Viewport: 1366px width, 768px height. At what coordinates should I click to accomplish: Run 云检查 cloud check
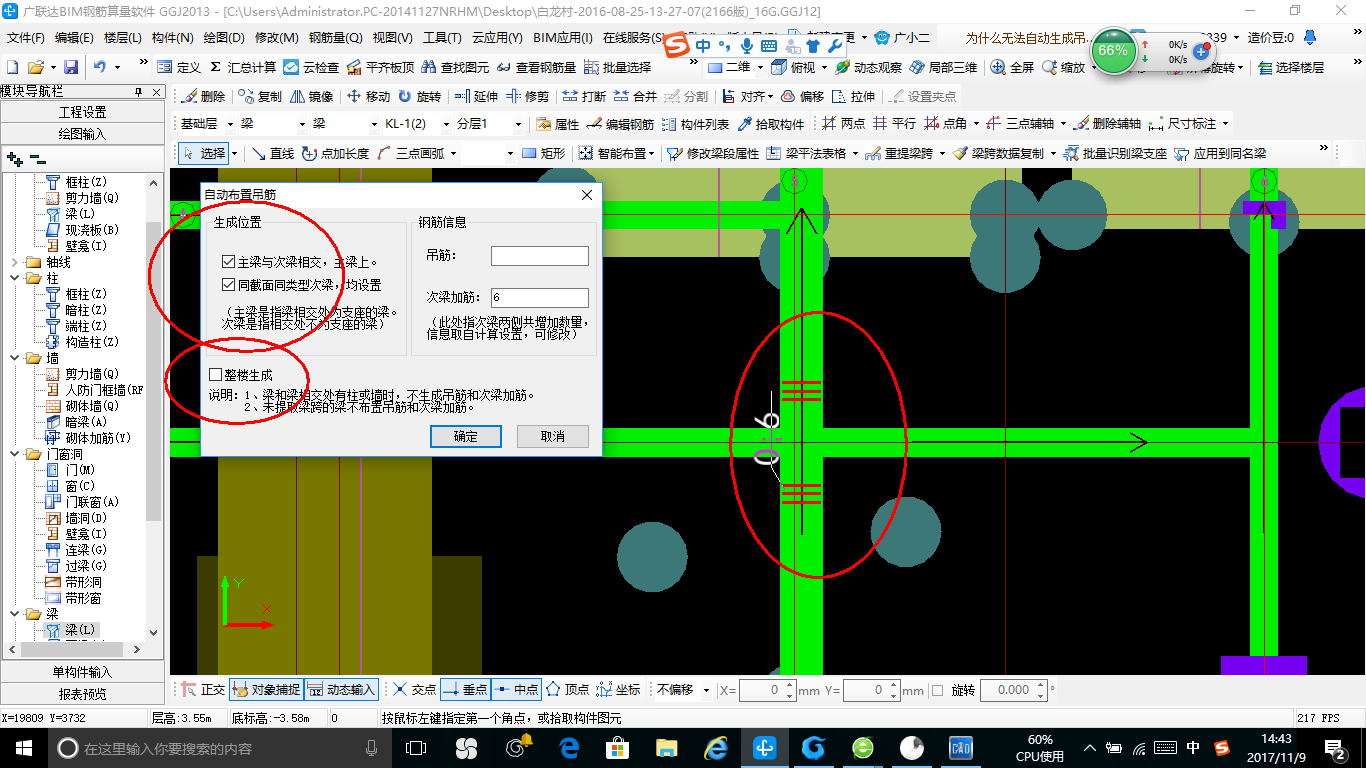[x=311, y=67]
